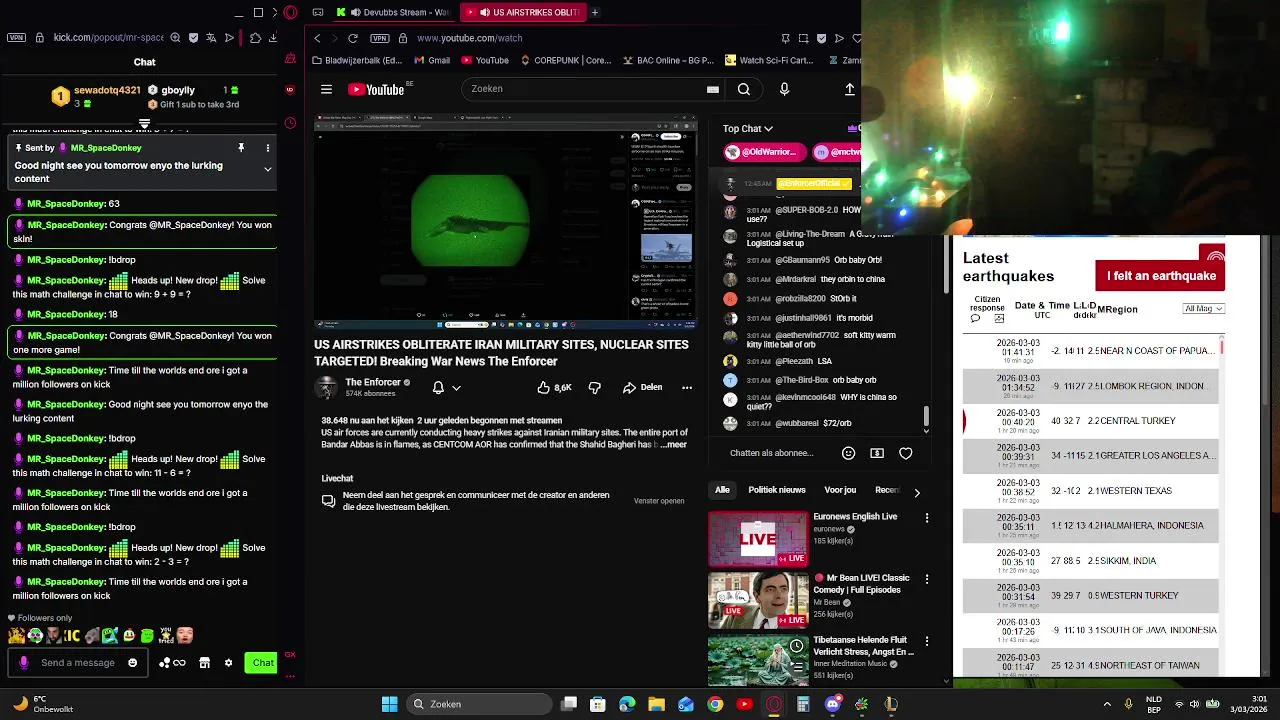Viewport: 1280px width, 720px height.
Task: Open Mr Bean LIVE video thumbnail
Action: (x=758, y=600)
